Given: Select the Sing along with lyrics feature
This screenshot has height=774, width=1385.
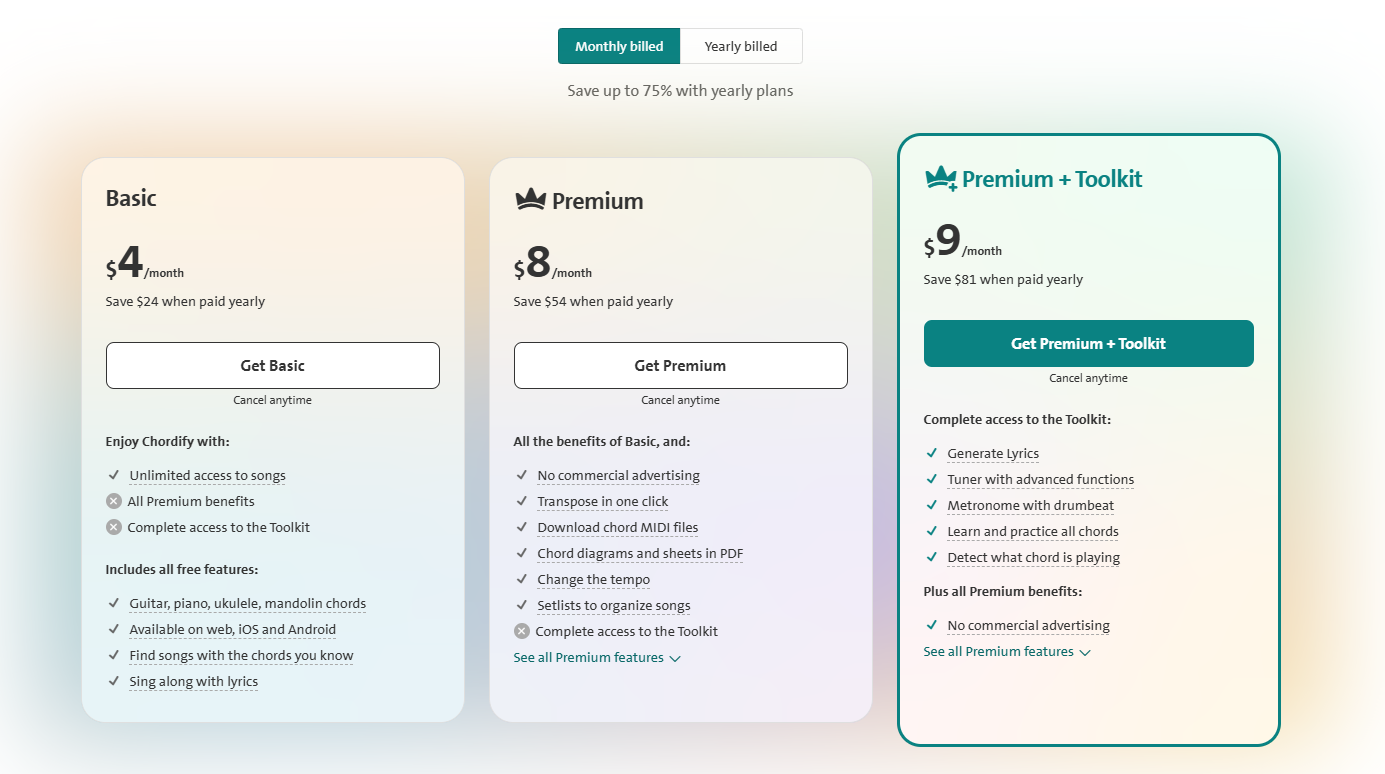Looking at the screenshot, I should click(193, 682).
